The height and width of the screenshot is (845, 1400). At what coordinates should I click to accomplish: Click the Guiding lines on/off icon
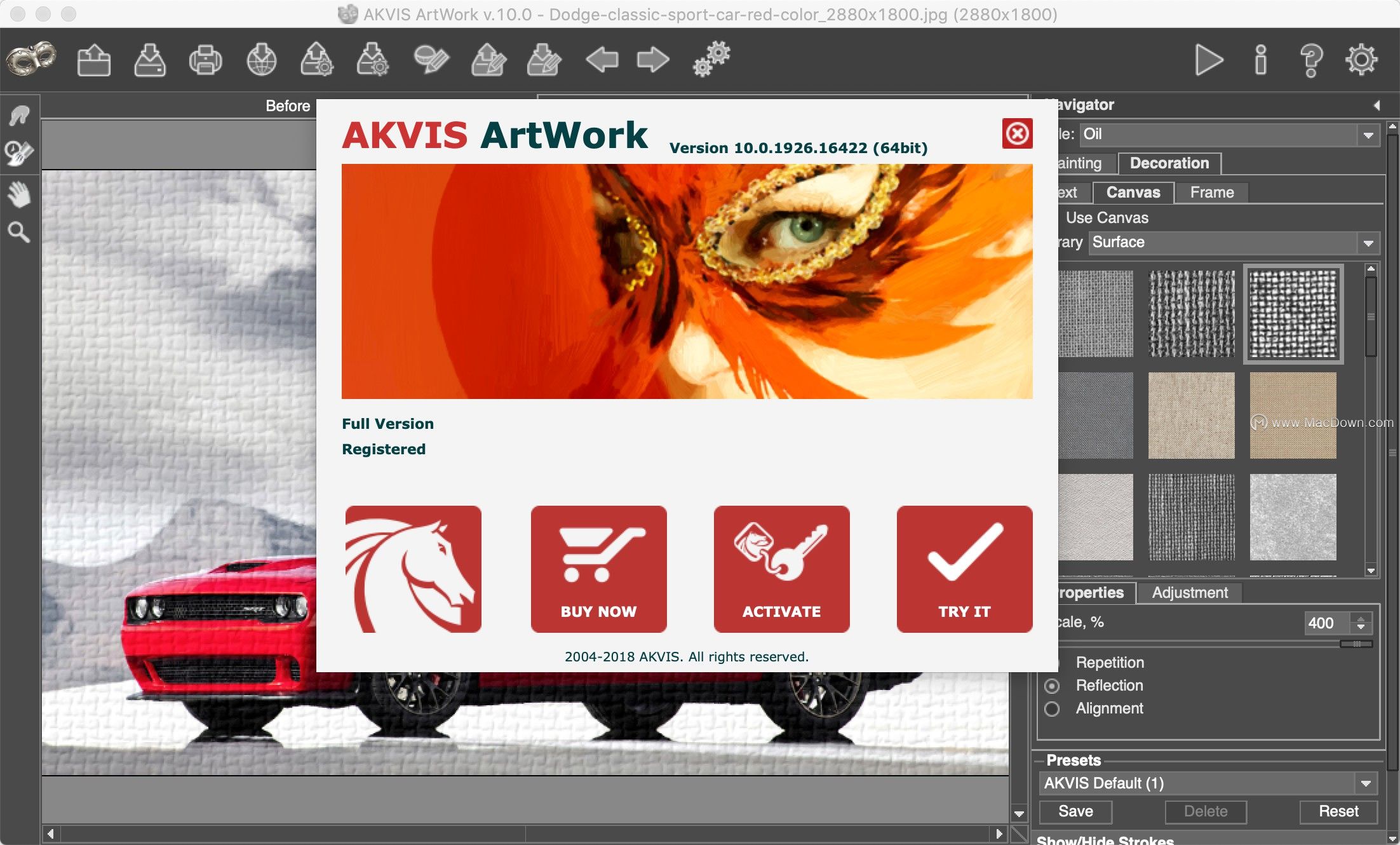(x=431, y=60)
